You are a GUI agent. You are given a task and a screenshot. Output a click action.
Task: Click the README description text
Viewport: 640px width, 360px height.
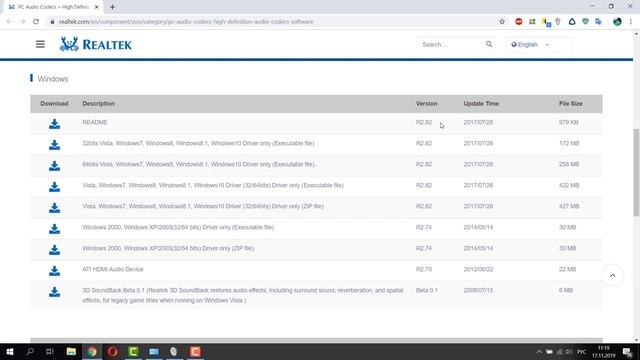(x=95, y=122)
